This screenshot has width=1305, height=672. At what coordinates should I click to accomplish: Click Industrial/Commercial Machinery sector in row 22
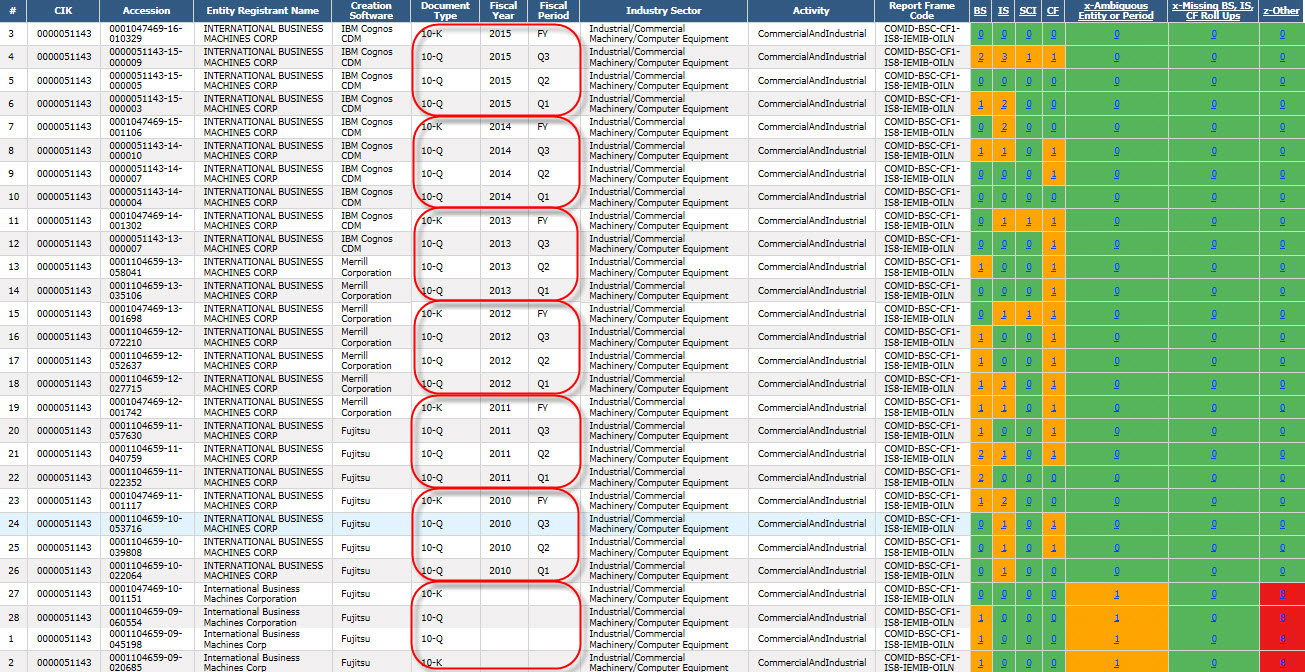(x=659, y=477)
